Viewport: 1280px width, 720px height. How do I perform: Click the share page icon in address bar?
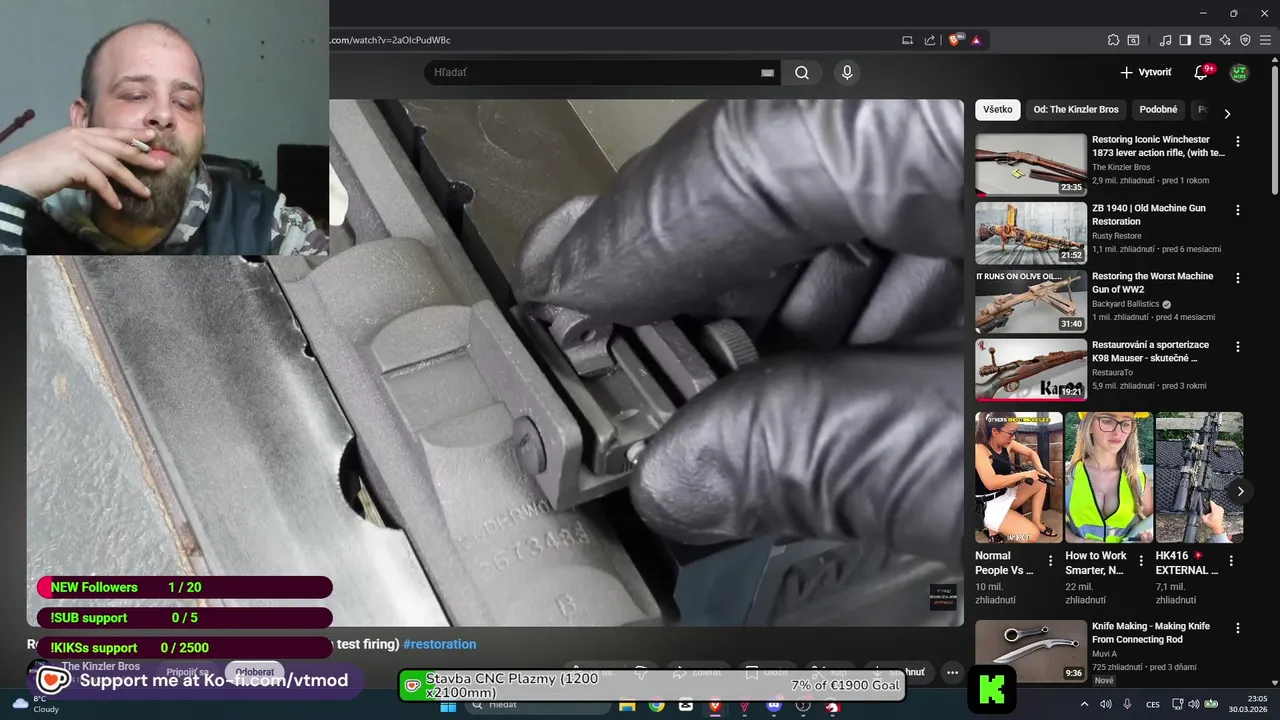930,40
